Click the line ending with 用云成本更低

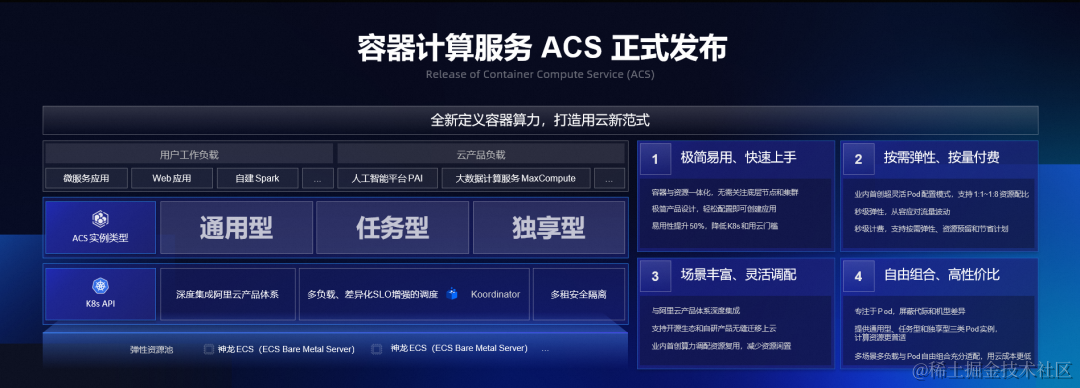[x=942, y=356]
